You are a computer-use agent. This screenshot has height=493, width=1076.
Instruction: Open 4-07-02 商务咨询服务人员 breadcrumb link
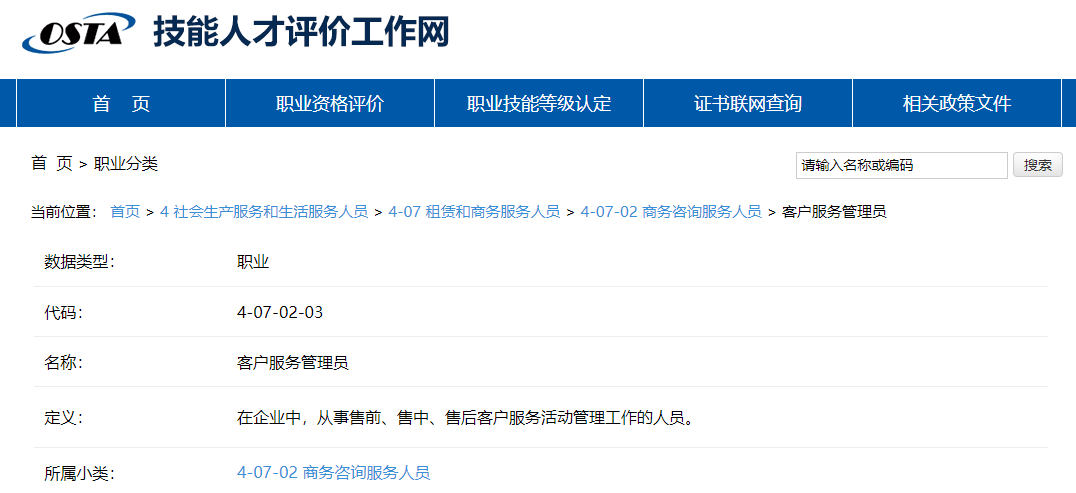coord(671,211)
